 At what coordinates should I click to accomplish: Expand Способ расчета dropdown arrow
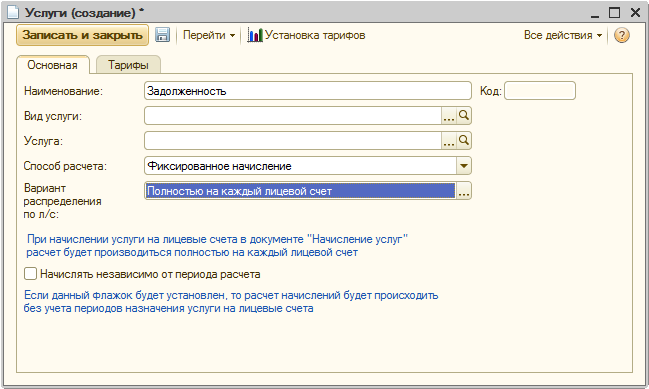(x=464, y=166)
